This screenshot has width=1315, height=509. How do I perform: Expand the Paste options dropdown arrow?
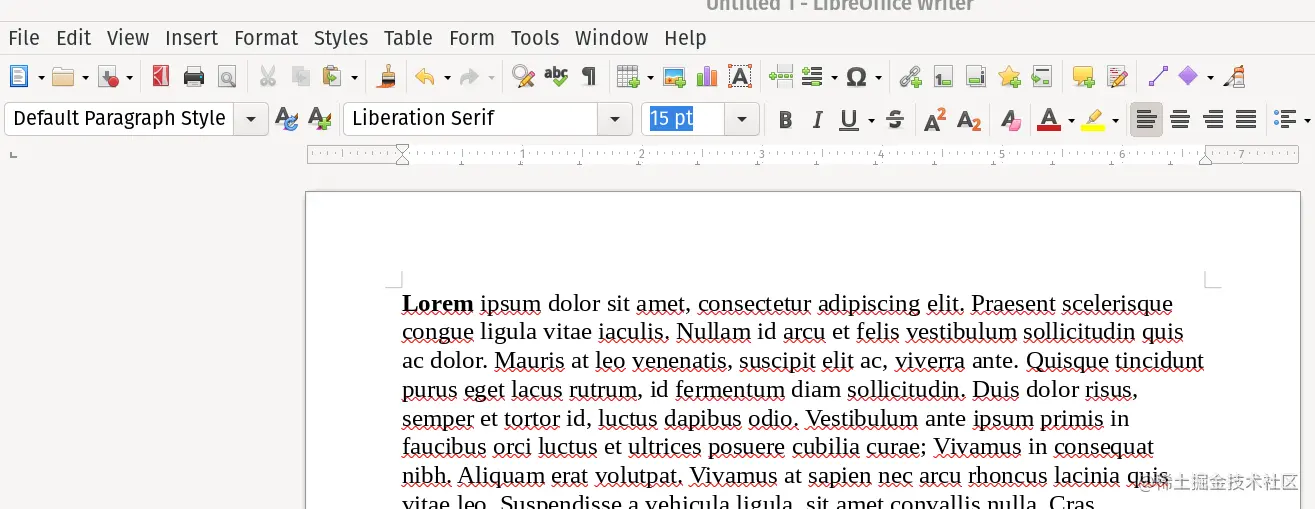[354, 77]
